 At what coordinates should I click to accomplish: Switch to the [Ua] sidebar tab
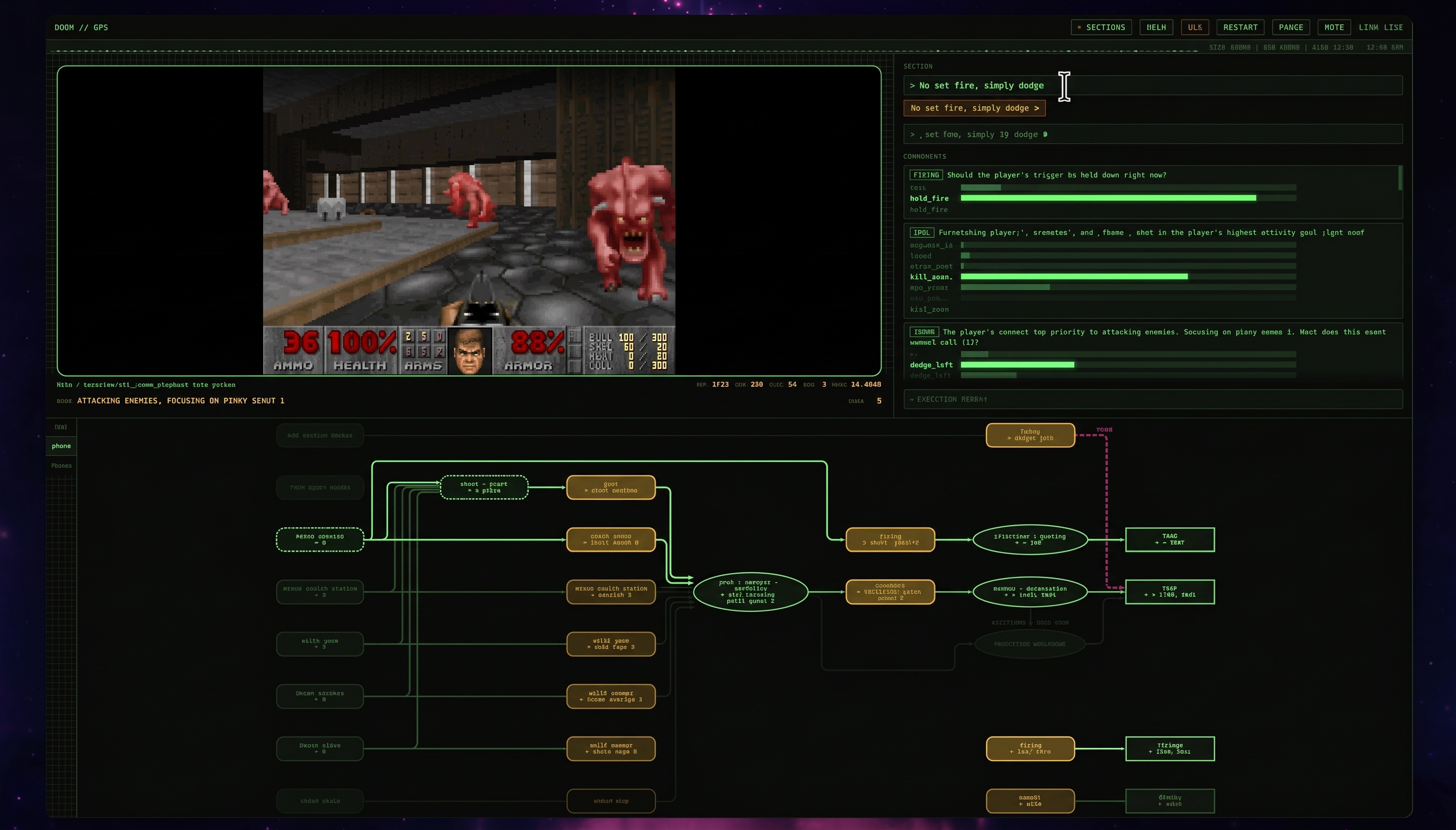click(60, 427)
